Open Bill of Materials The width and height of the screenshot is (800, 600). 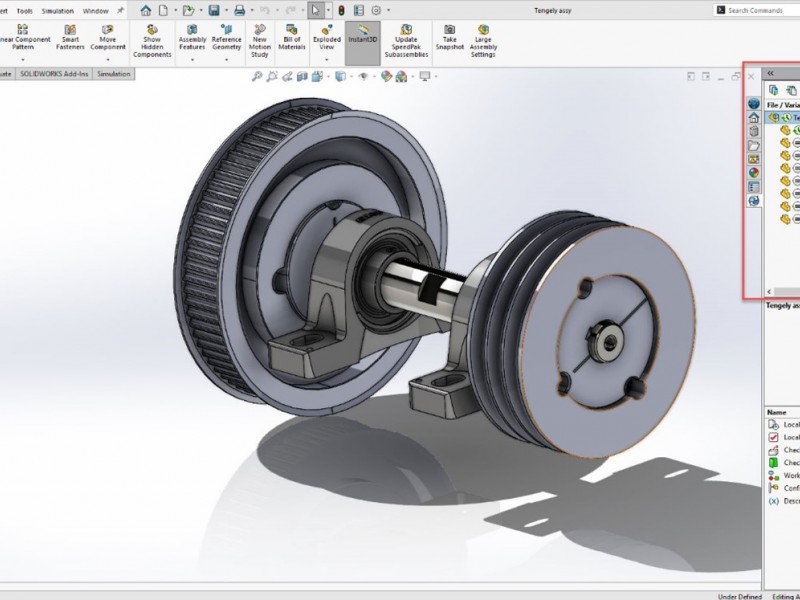click(x=291, y=40)
